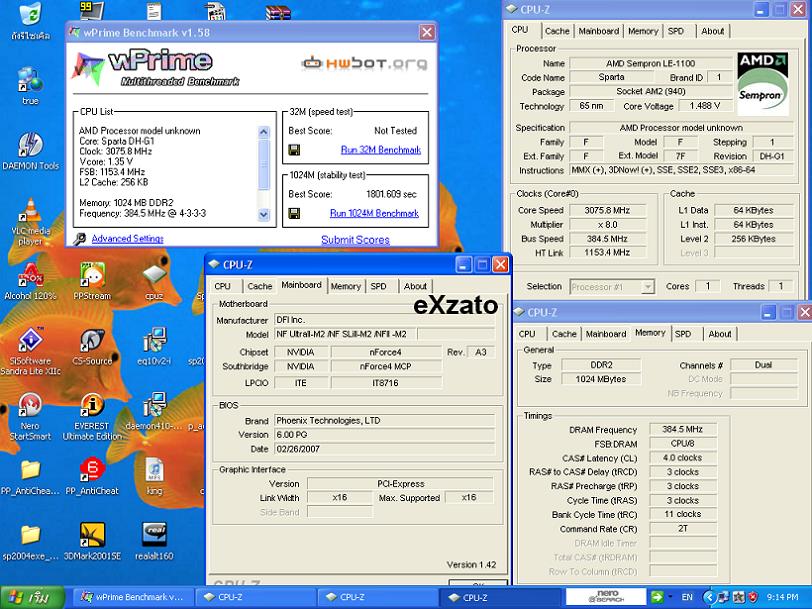
Task: Click the CPU List scrollbar thumb
Action: coord(264,164)
